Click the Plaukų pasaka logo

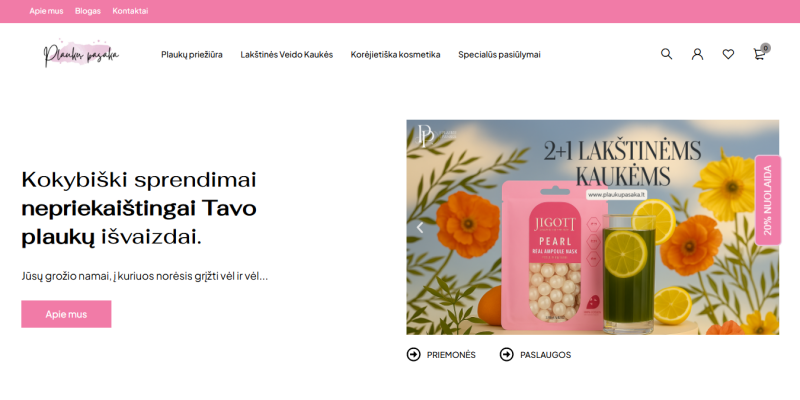click(x=81, y=53)
